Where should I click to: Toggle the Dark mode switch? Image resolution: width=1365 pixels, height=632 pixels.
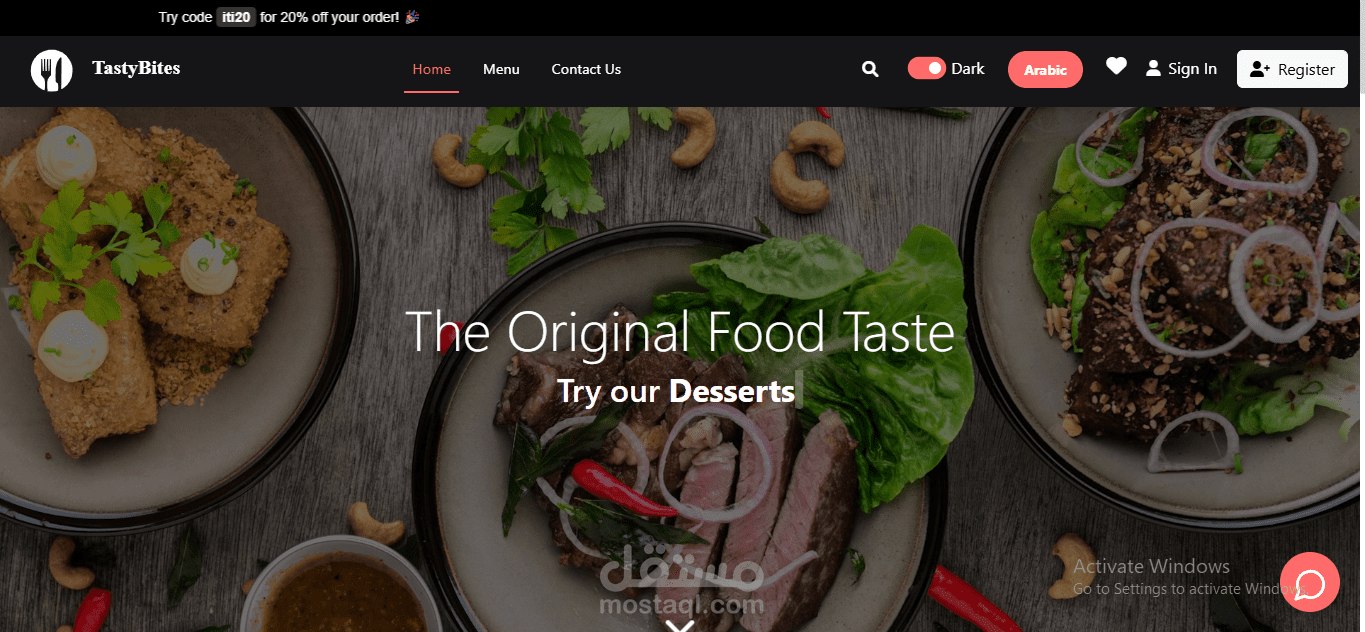coord(927,68)
